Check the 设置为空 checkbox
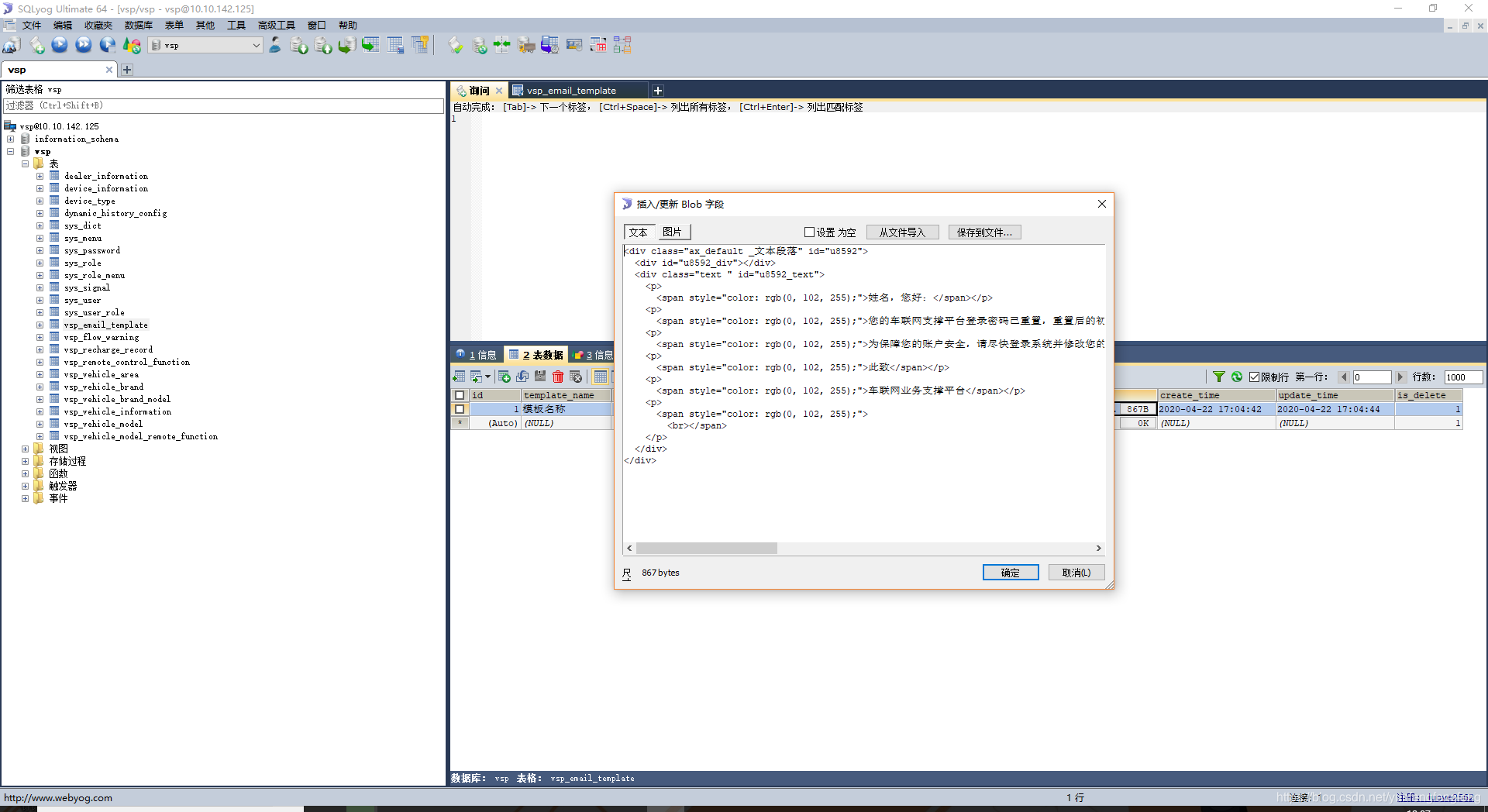Image resolution: width=1488 pixels, height=812 pixels. (x=809, y=232)
